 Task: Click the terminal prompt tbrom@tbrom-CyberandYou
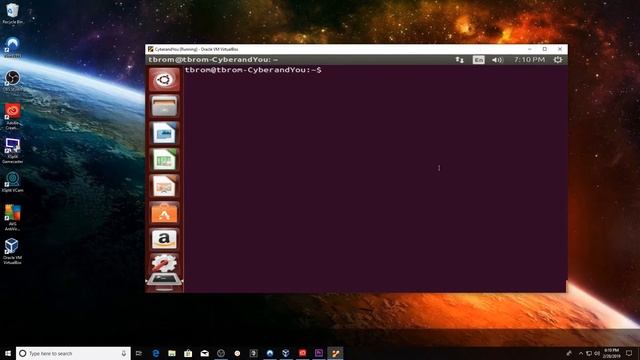[253, 70]
